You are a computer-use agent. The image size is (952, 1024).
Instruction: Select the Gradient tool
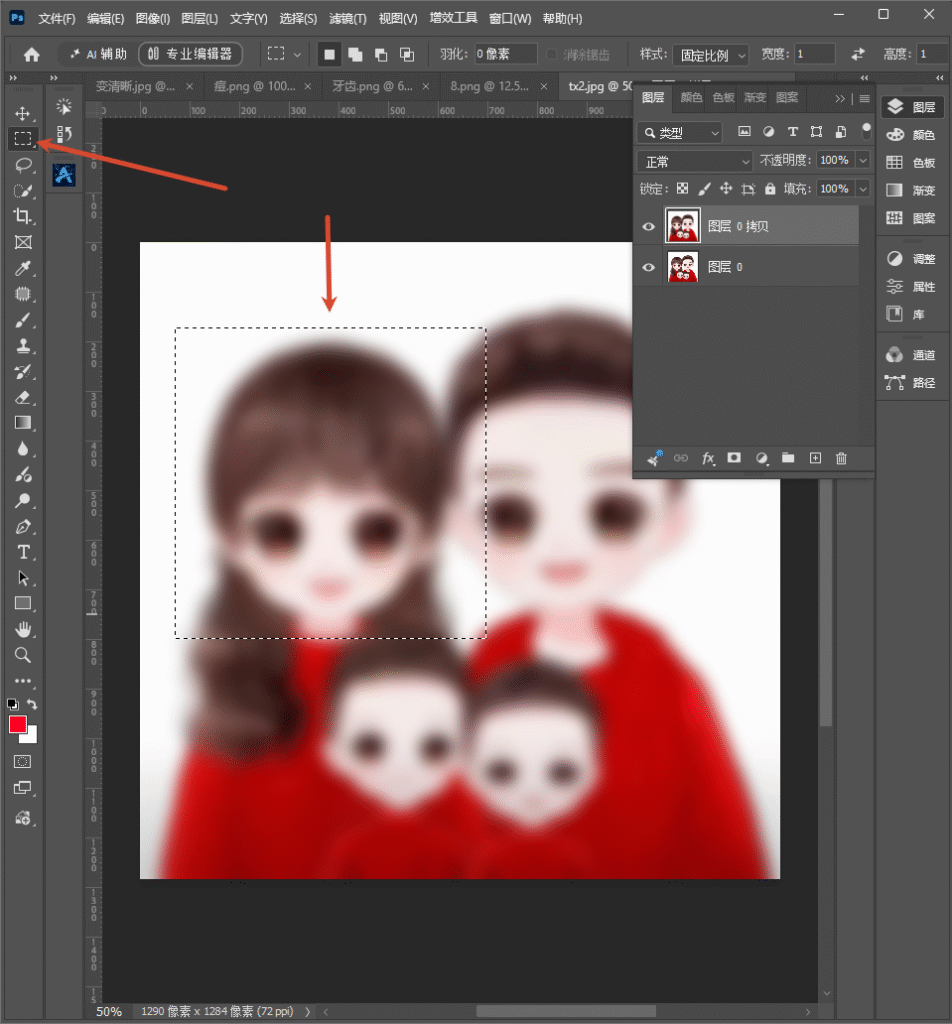[24, 423]
